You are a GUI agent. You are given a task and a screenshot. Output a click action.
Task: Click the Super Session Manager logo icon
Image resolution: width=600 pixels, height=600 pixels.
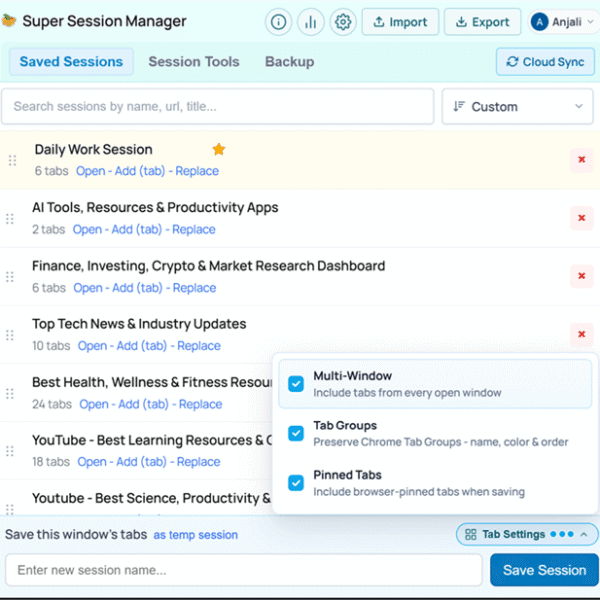point(8,20)
